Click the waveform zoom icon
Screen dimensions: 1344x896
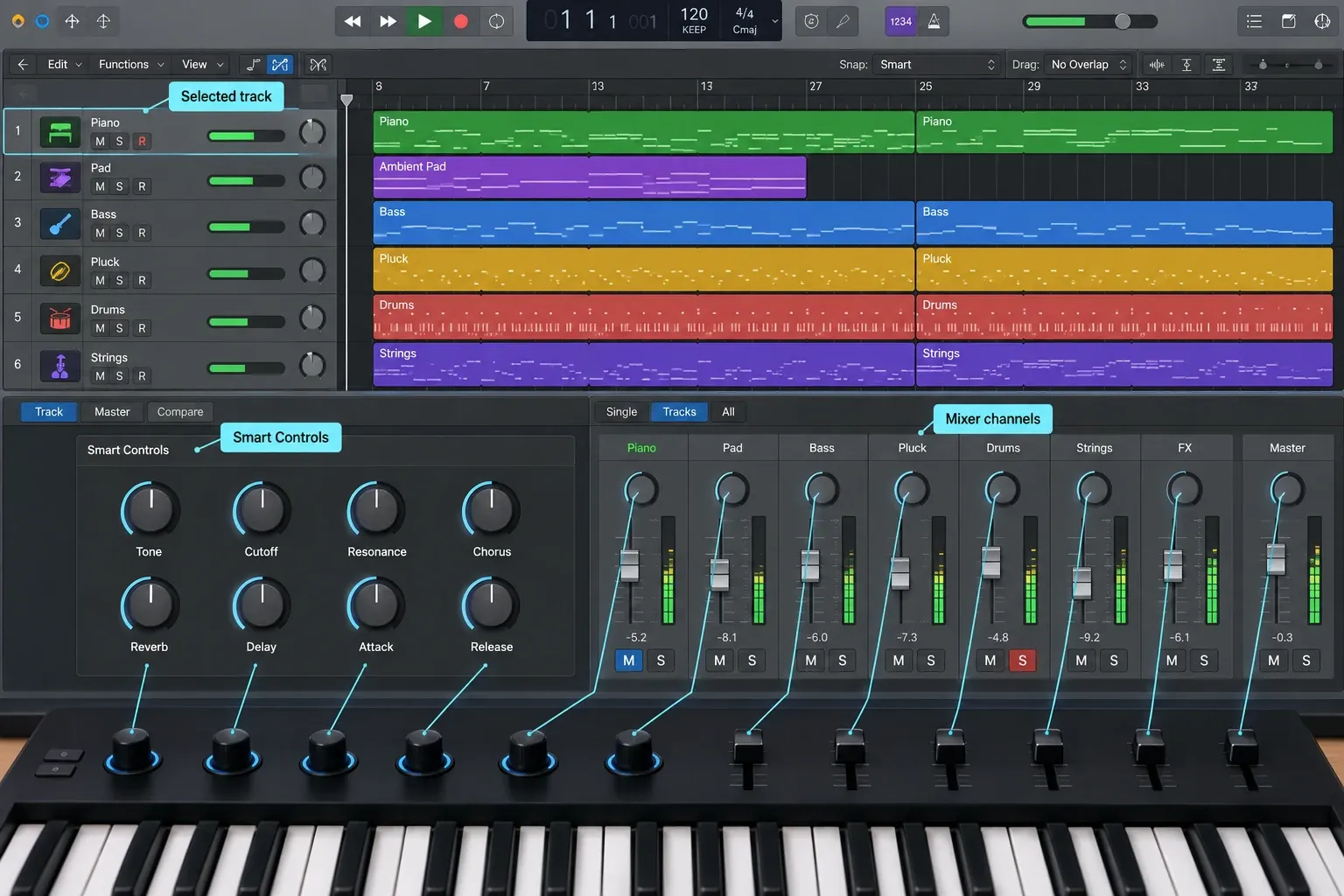pyautogui.click(x=1157, y=64)
